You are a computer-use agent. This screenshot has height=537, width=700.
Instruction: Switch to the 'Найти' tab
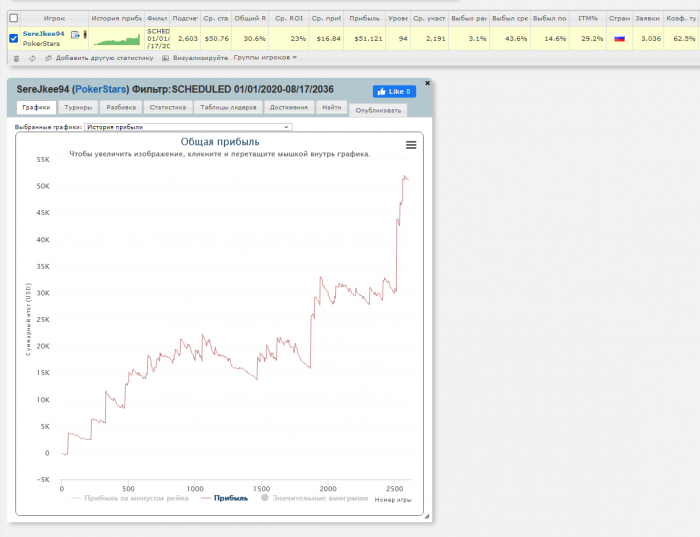332,107
